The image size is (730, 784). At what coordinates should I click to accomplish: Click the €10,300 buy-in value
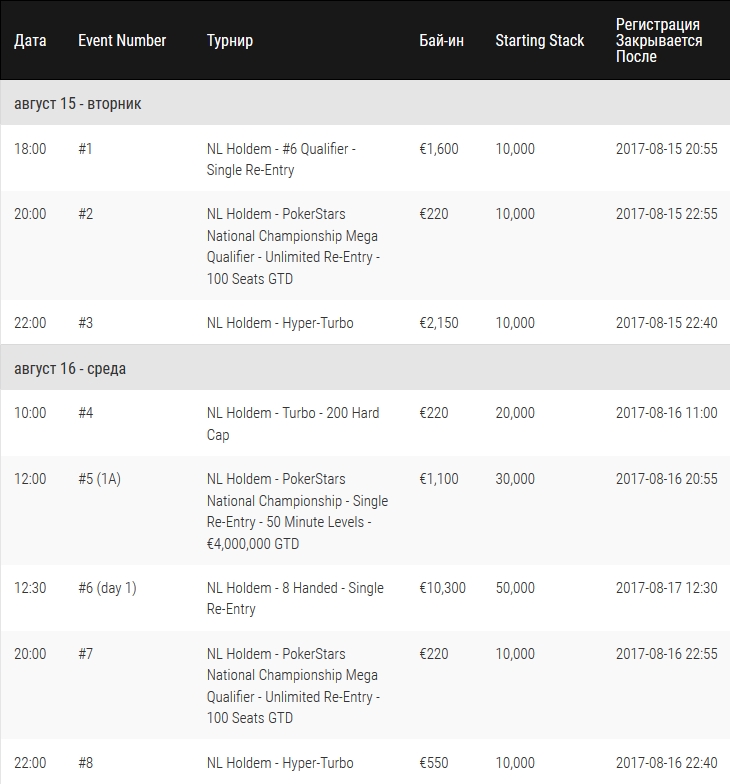pyautogui.click(x=442, y=588)
